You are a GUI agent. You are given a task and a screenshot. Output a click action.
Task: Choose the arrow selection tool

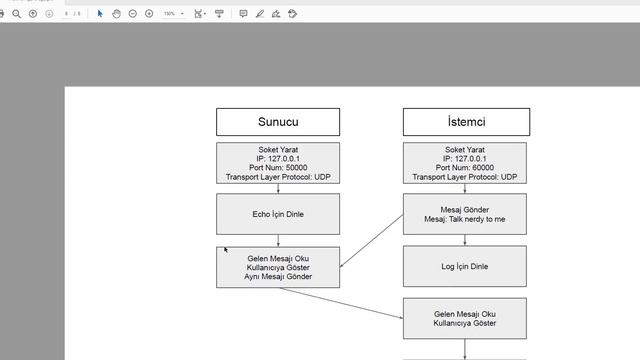click(100, 14)
